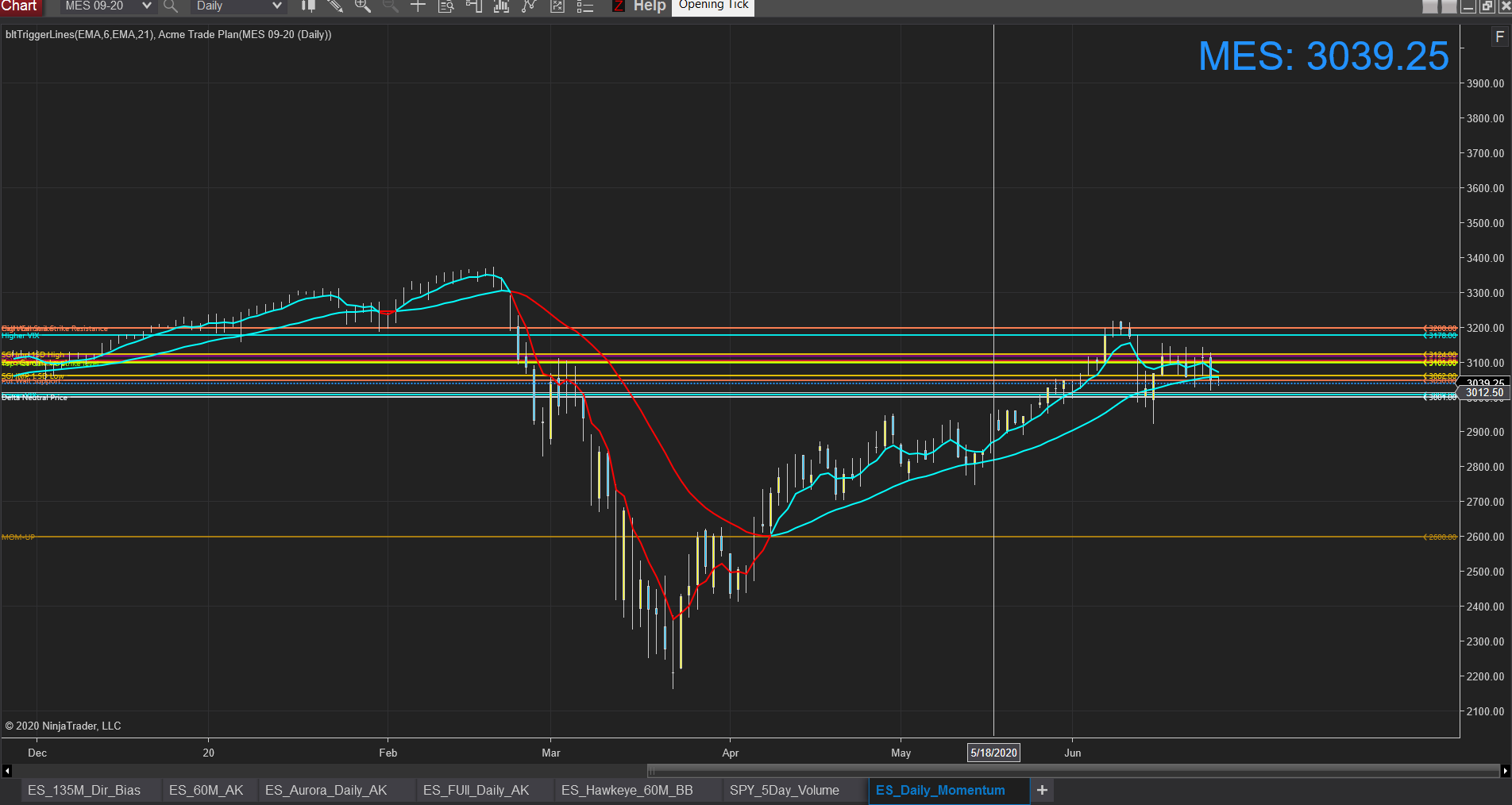This screenshot has width=1512, height=805.
Task: Open the bar type chart style icon
Action: coord(308,6)
